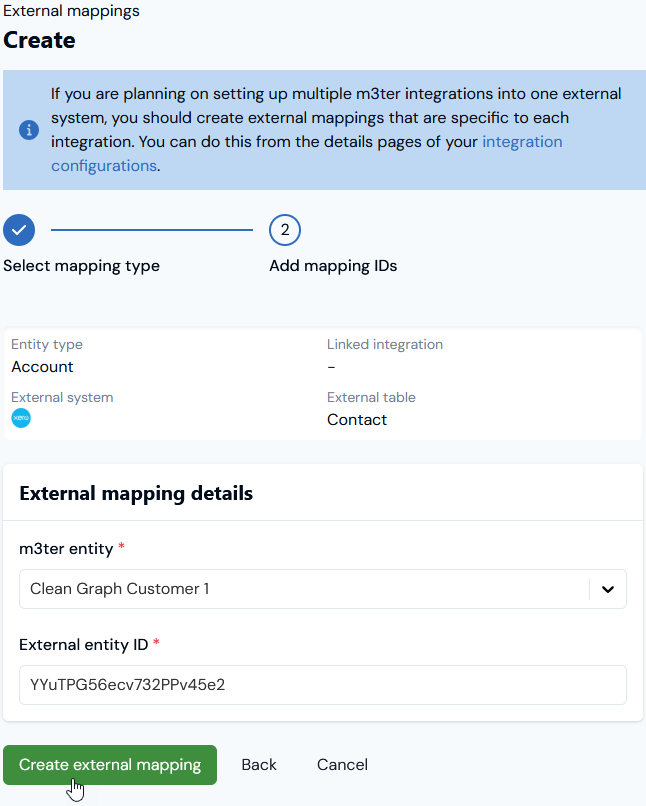Click the m3ter entity field label
This screenshot has width=646, height=806.
pos(66,549)
